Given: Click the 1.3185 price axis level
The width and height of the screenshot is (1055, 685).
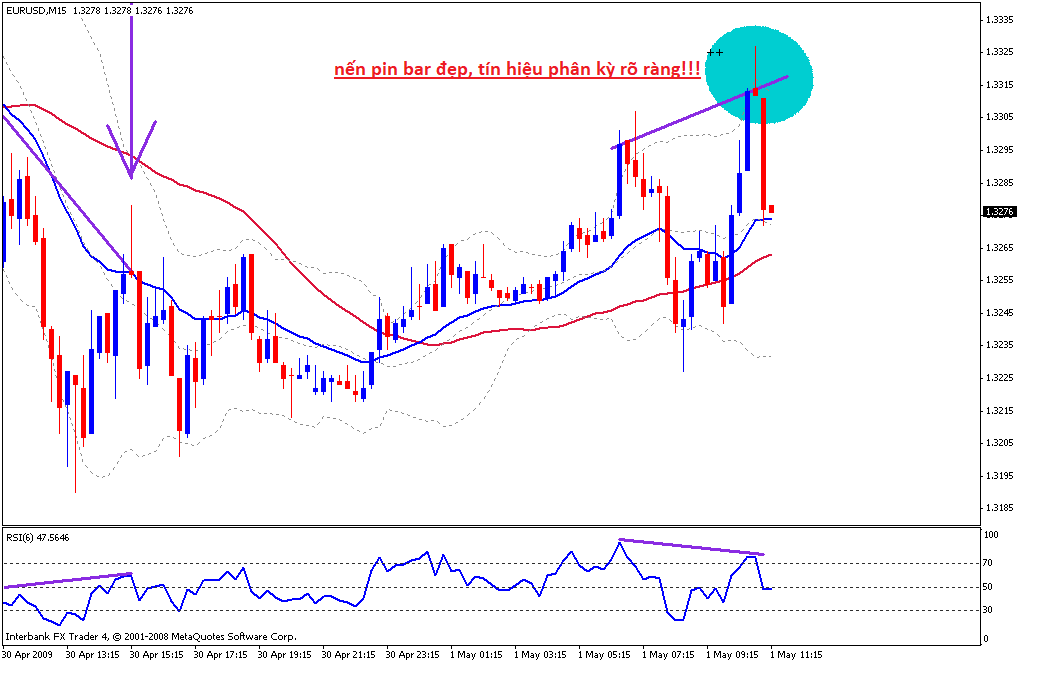Looking at the screenshot, I should click(x=999, y=508).
